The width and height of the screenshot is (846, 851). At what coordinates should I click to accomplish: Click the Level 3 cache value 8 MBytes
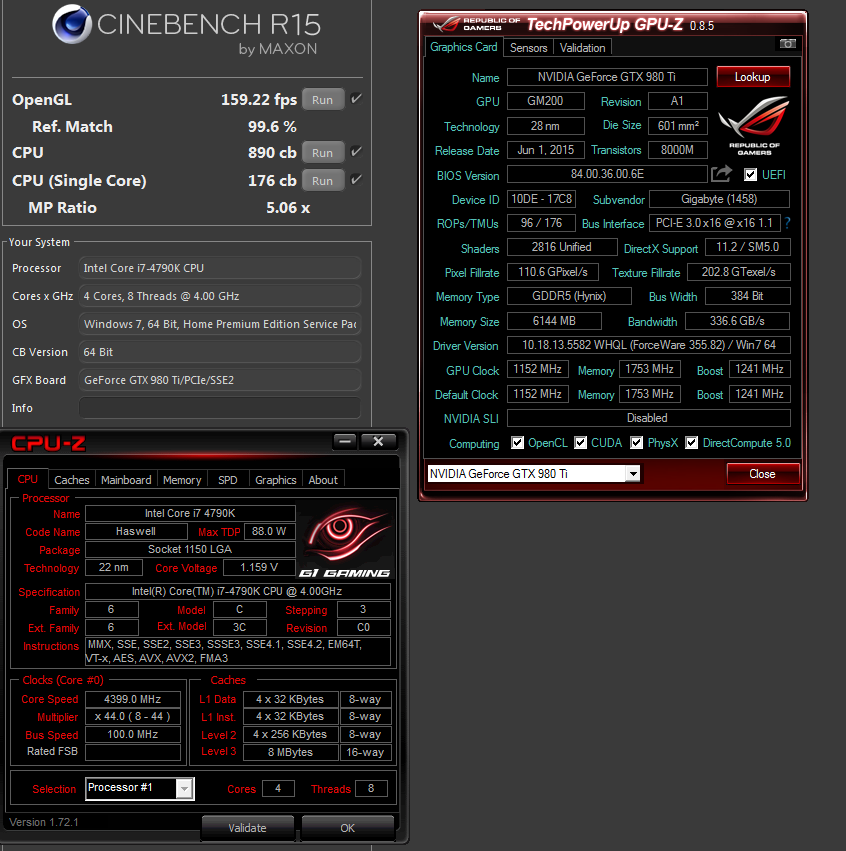point(290,752)
